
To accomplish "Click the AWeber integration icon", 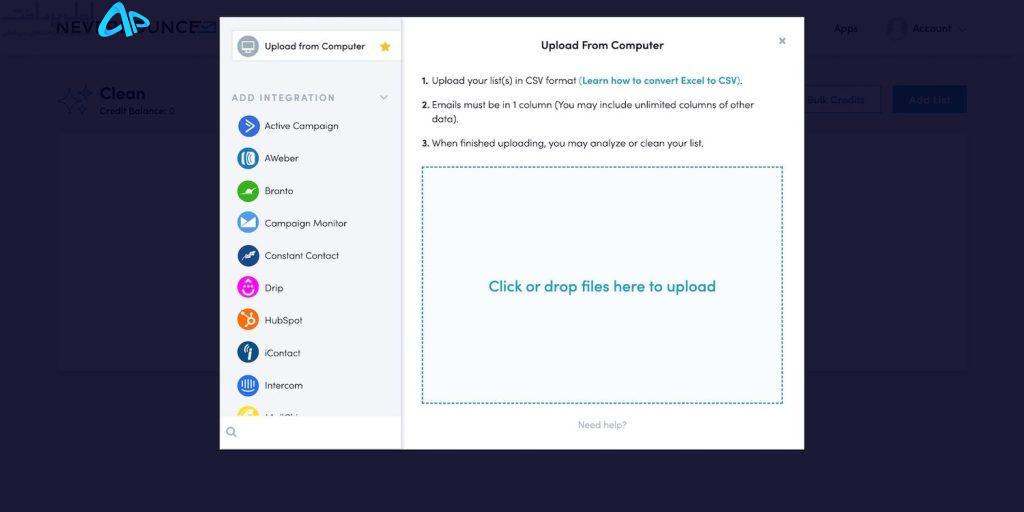I will [x=248, y=158].
